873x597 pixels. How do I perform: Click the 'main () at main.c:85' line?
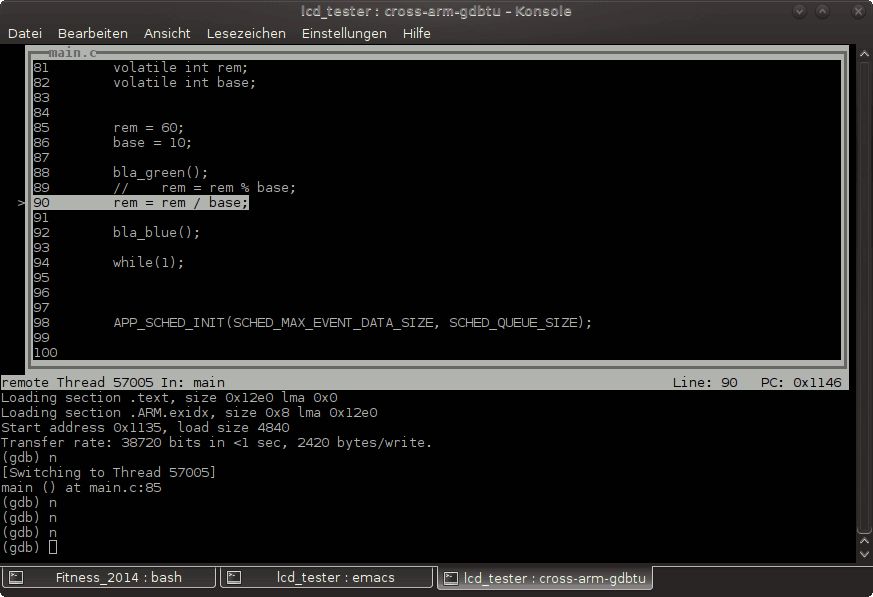(x=81, y=488)
